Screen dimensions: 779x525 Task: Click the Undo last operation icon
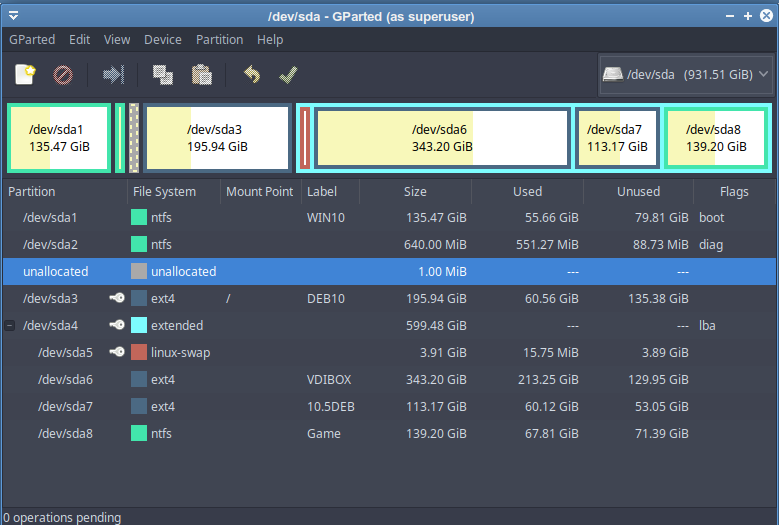click(x=252, y=75)
